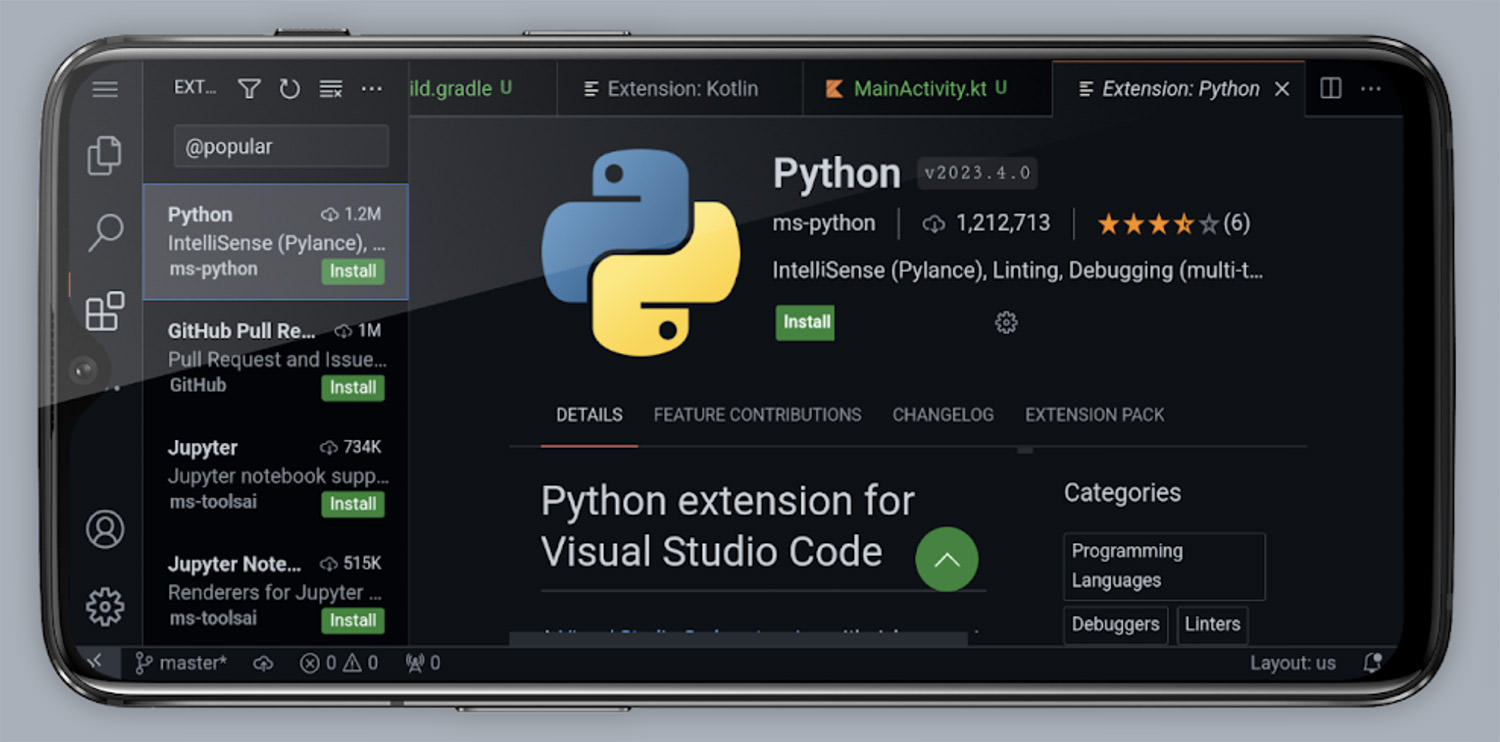Open the Changelog tab

943,414
